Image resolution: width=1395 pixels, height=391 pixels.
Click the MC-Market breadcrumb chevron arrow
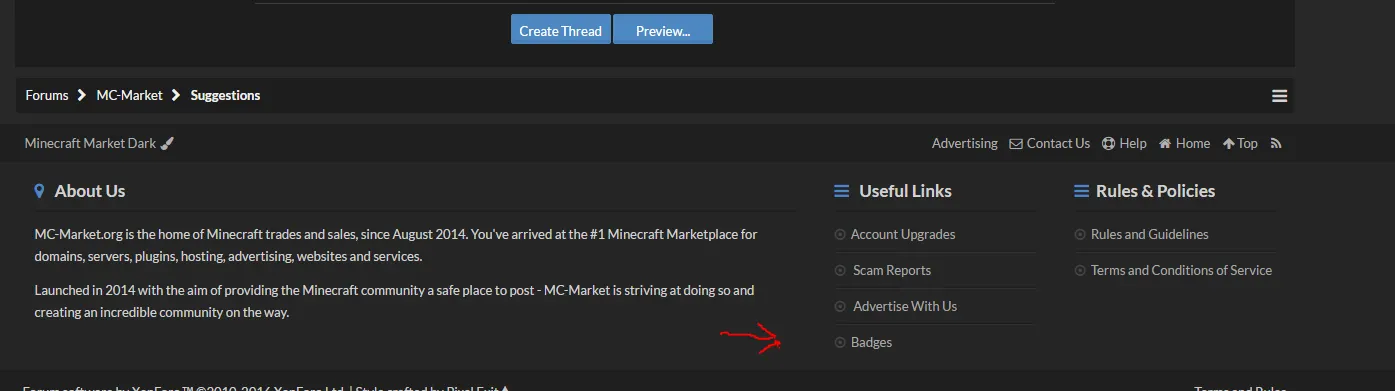coord(176,95)
